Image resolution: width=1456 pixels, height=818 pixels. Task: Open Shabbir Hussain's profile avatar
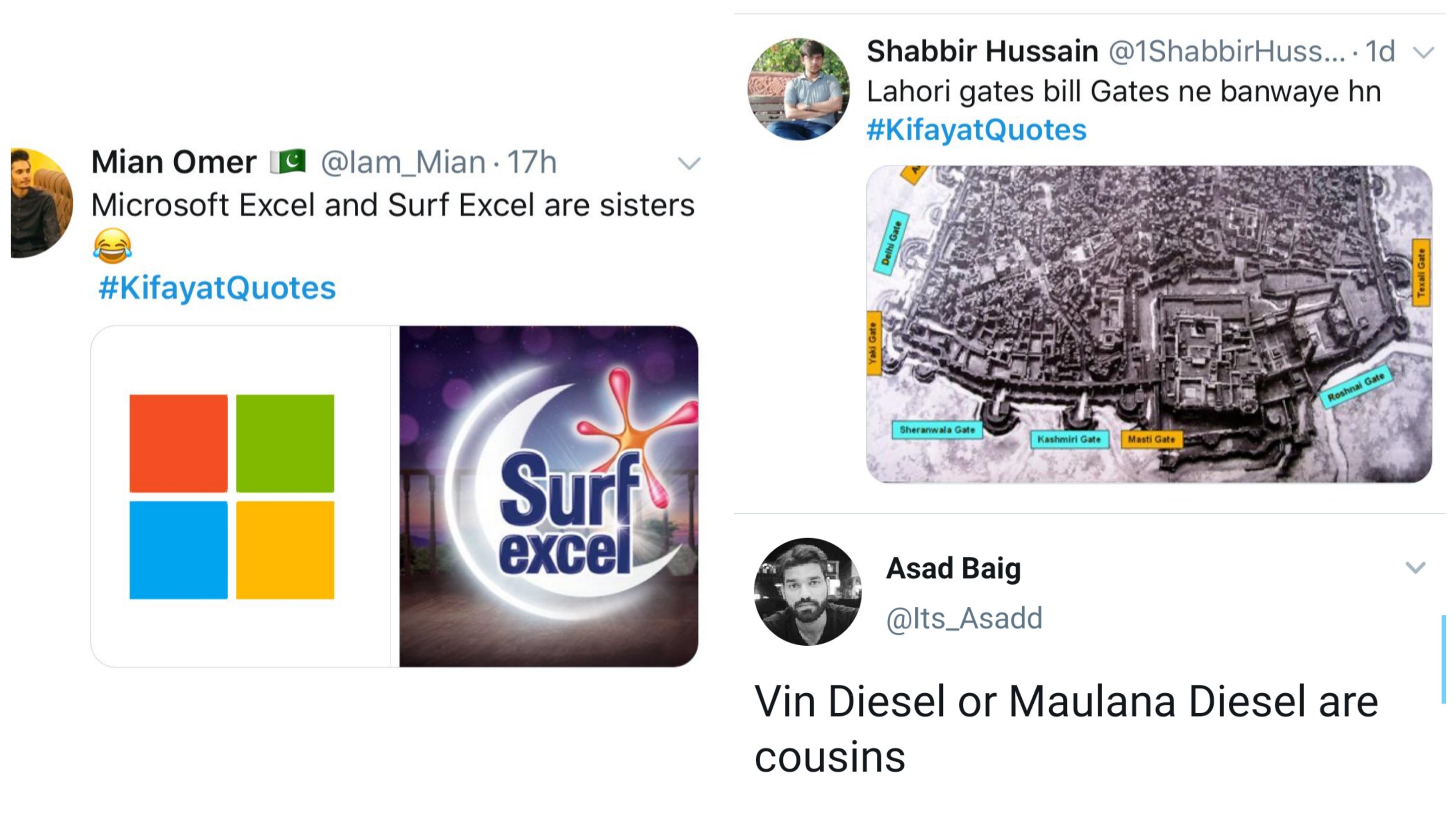(x=798, y=89)
